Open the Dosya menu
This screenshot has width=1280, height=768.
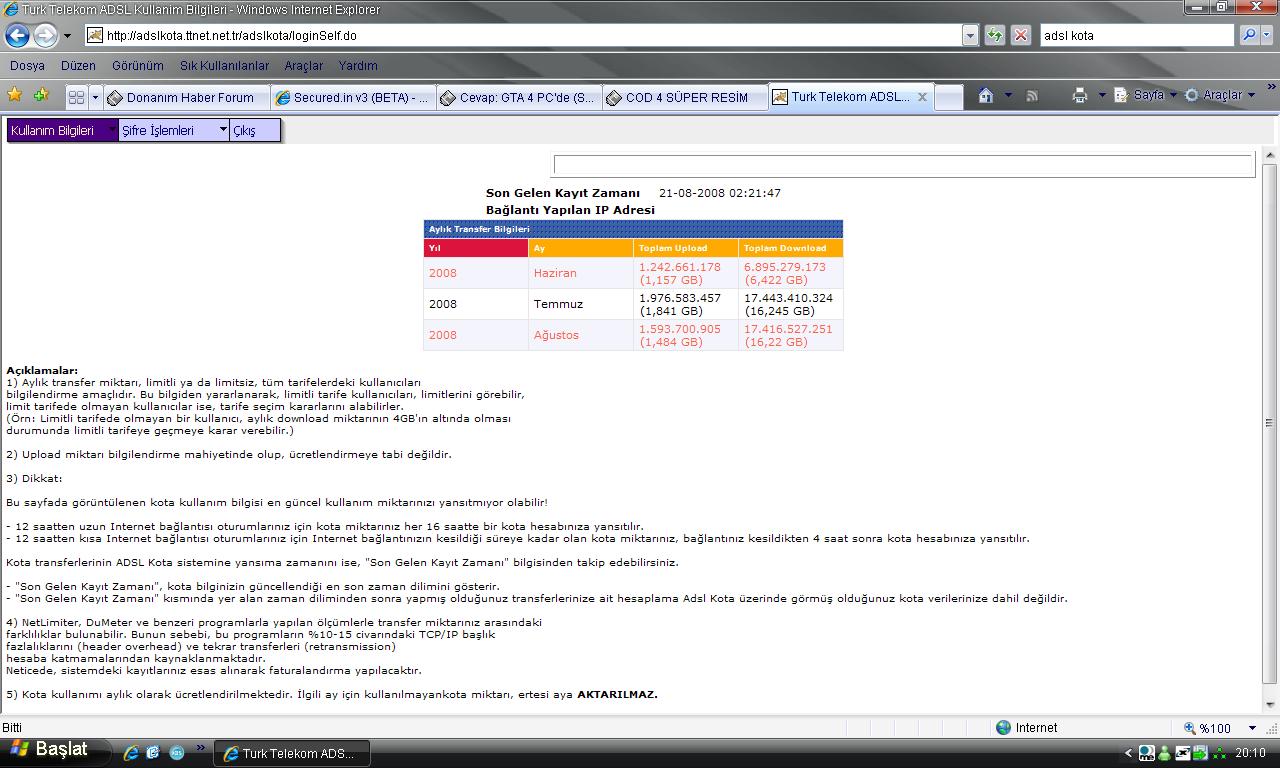pos(28,65)
